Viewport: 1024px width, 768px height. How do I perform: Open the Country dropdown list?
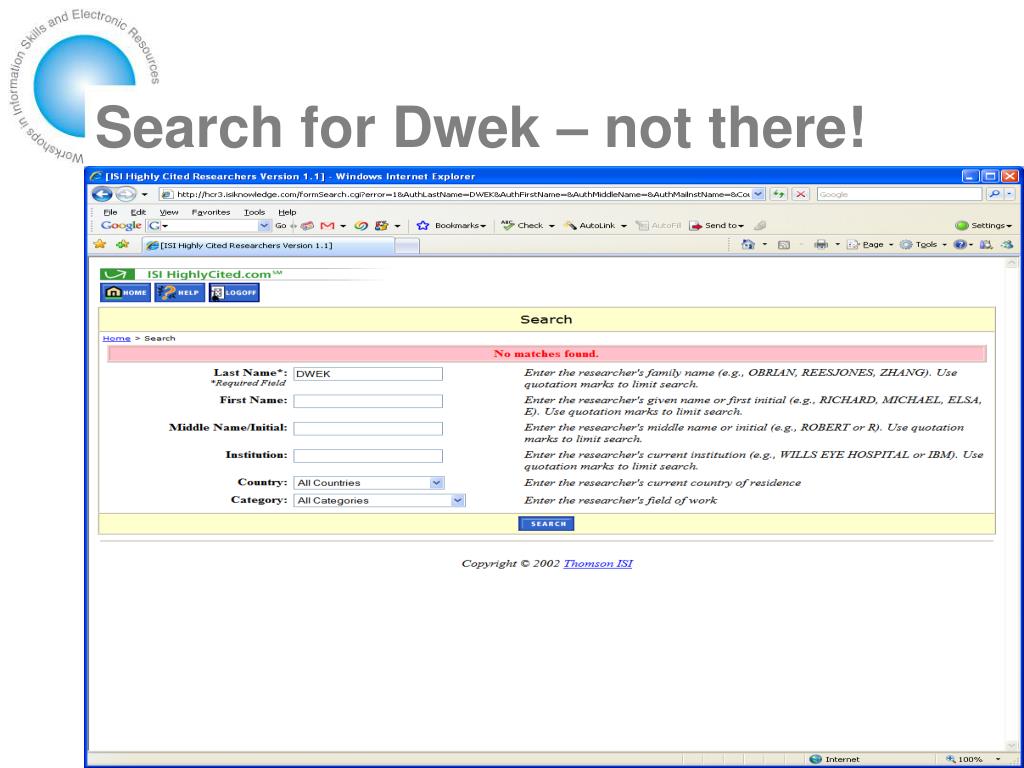437,483
